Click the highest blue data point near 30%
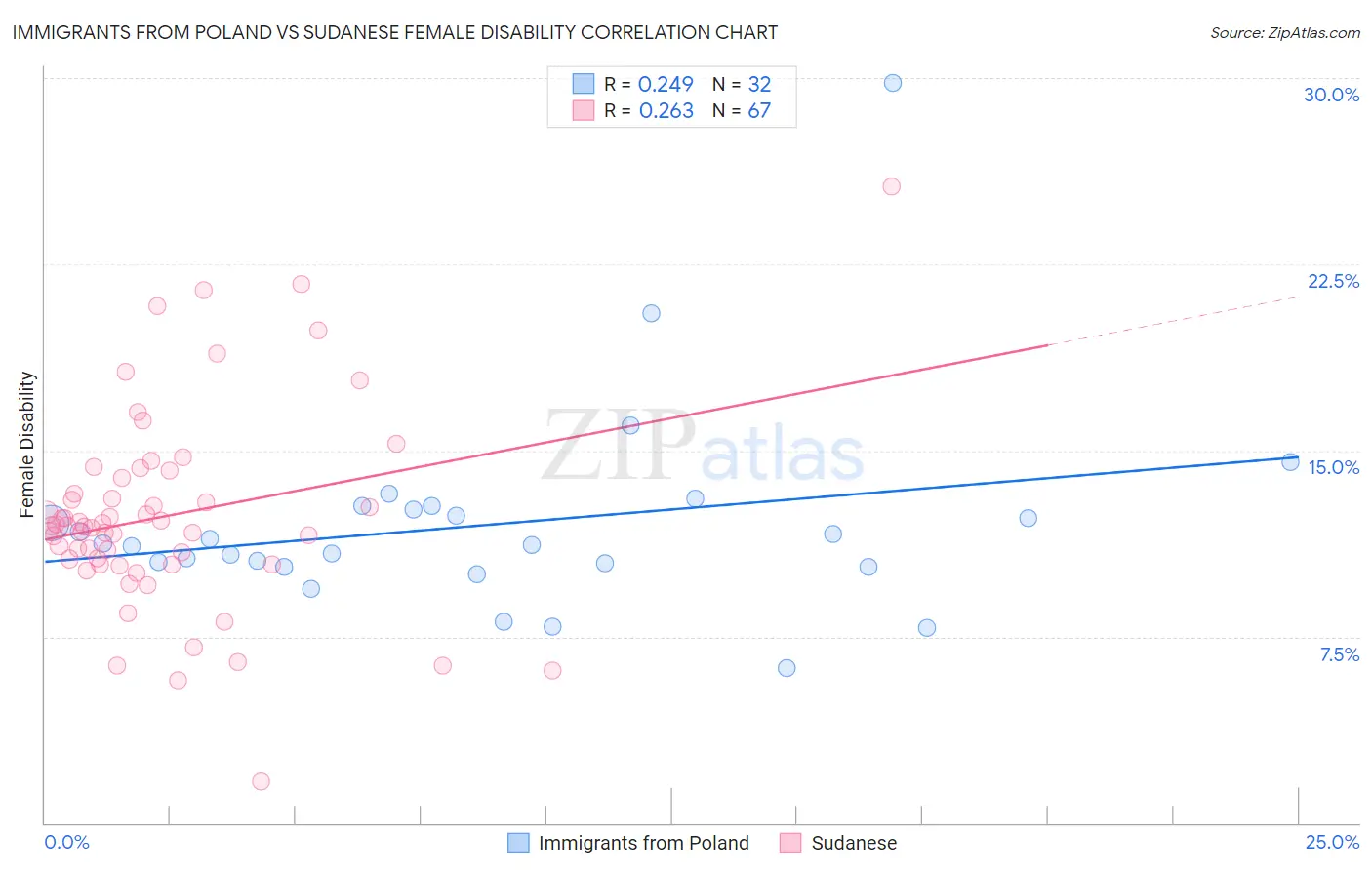 point(892,83)
